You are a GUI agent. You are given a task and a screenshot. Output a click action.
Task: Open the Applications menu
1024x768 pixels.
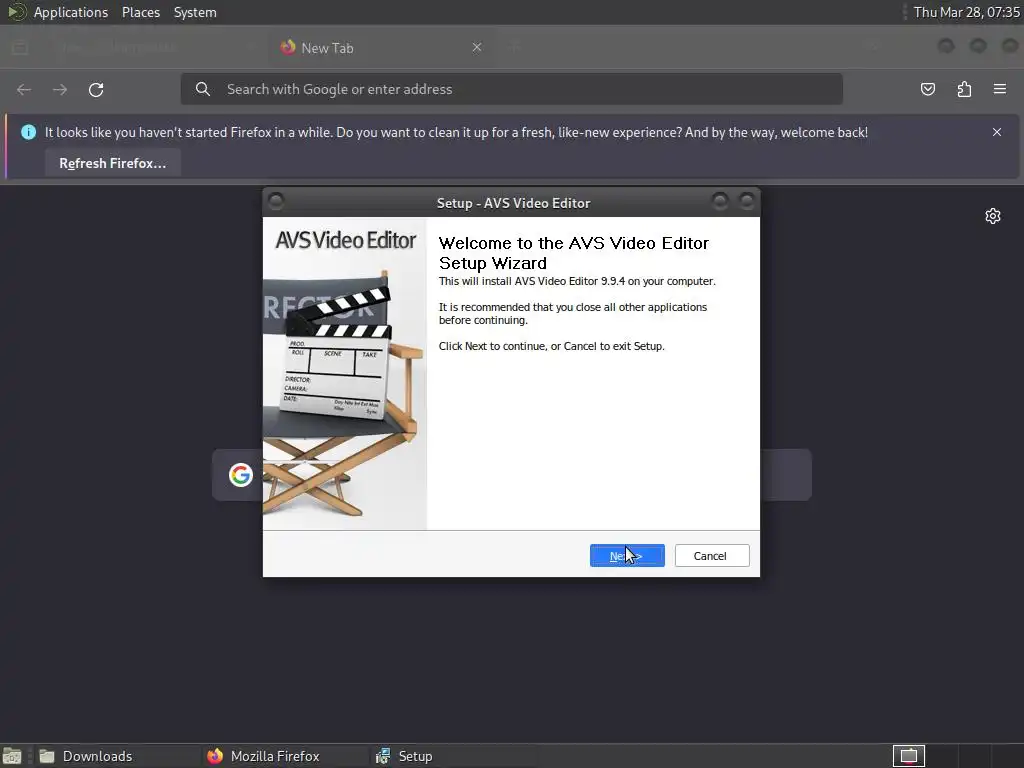71,12
